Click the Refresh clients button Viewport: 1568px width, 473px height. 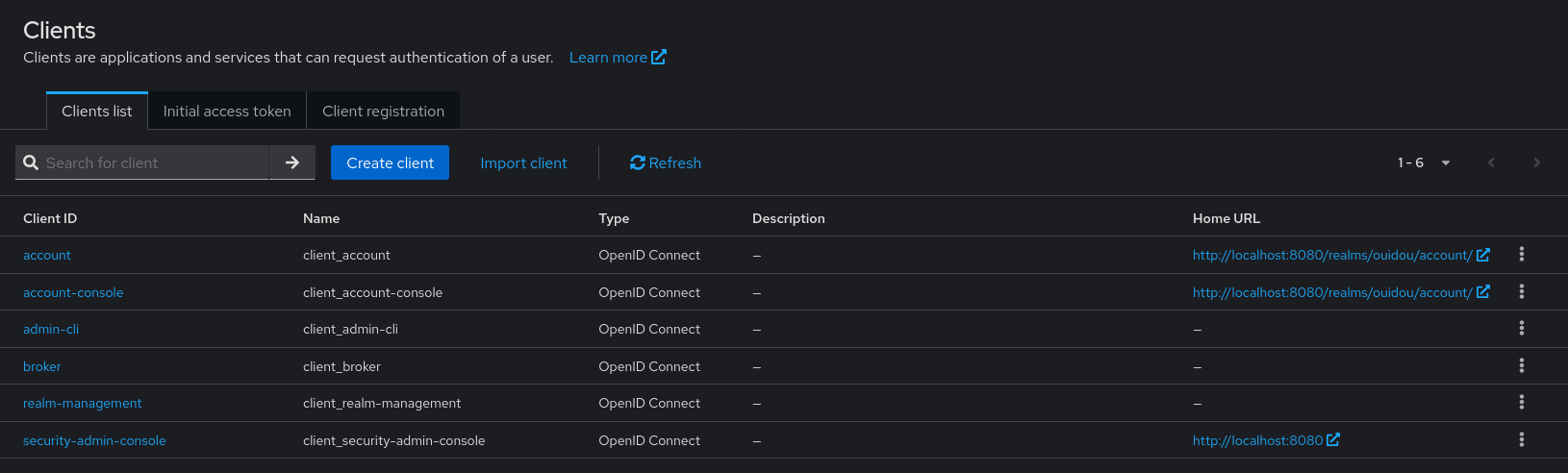coord(665,163)
